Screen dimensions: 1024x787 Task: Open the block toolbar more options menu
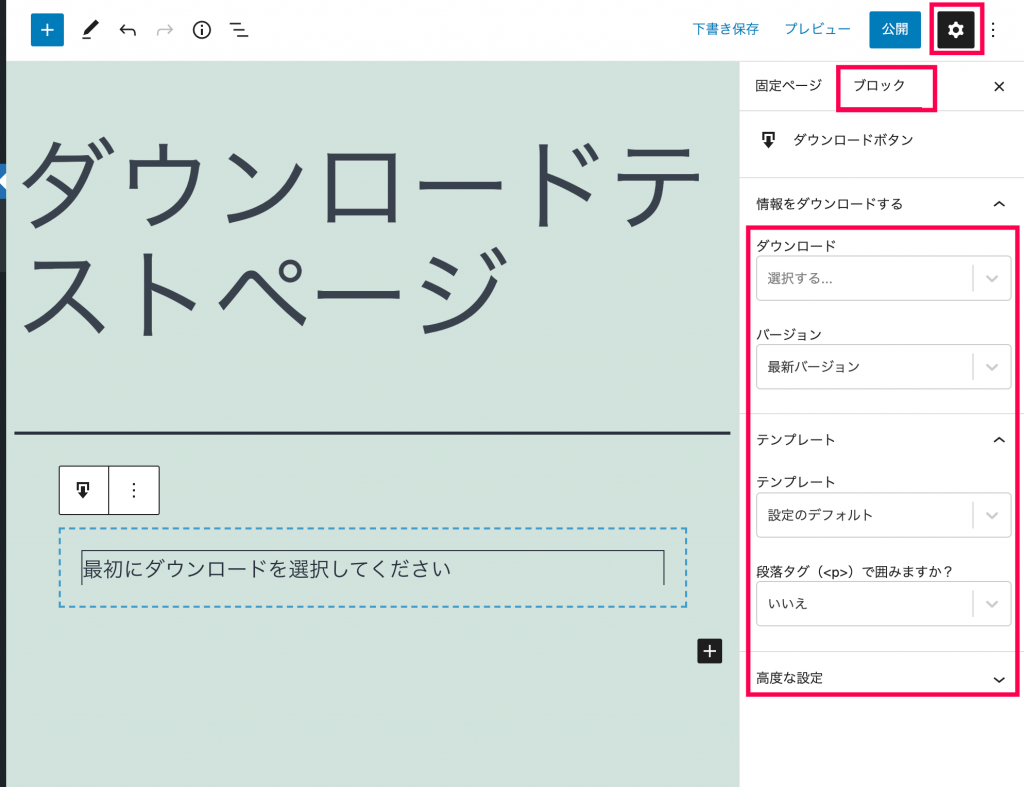coord(134,490)
